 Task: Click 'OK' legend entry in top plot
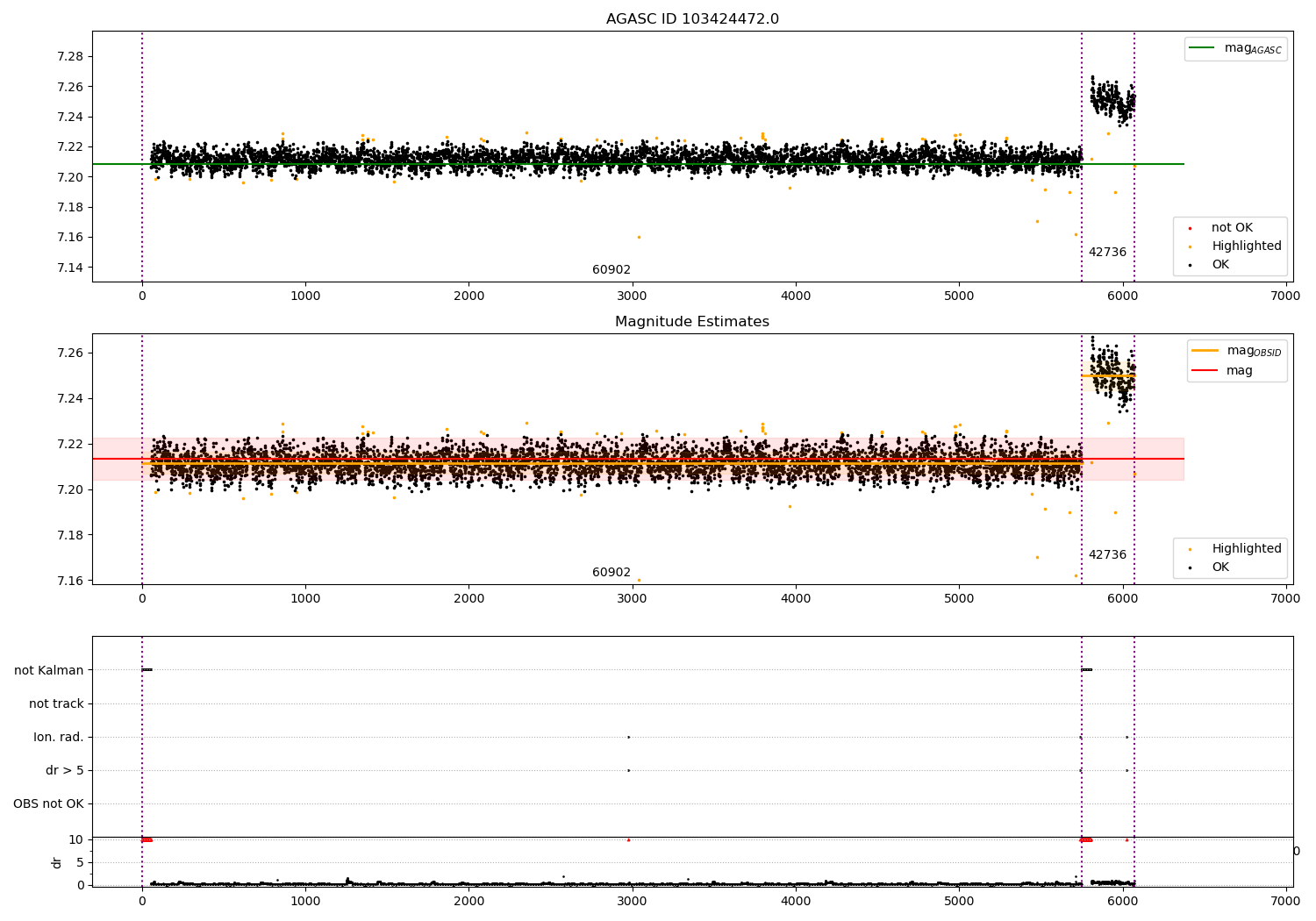tap(1220, 265)
